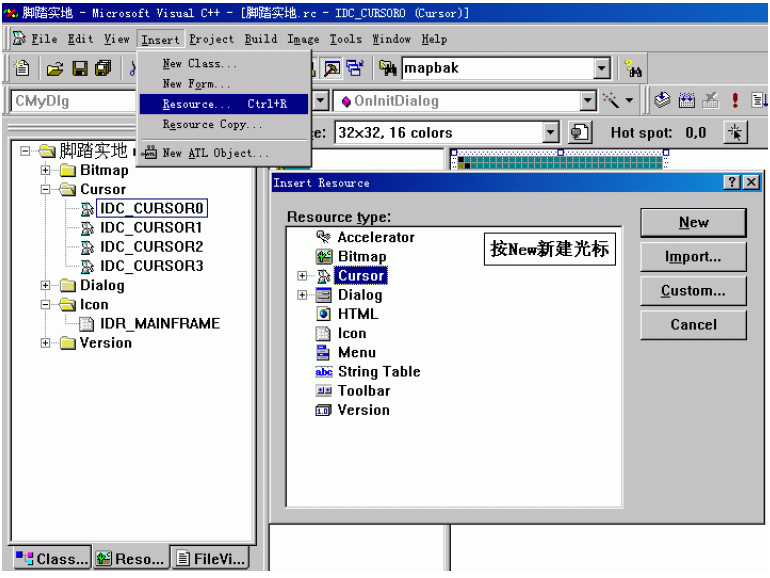
Task: Click the Compile stack icon
Action: [662, 101]
